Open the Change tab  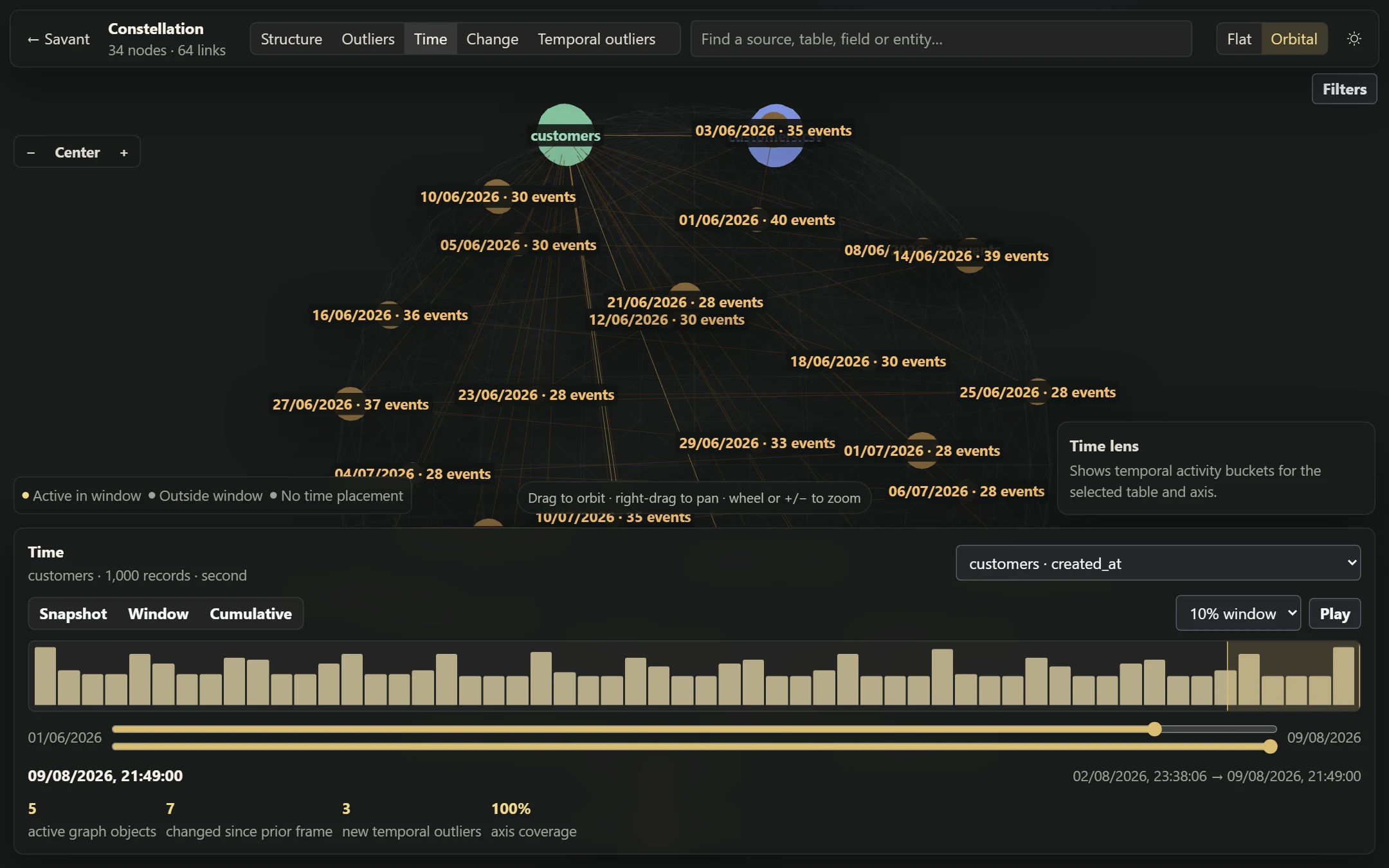click(x=492, y=39)
